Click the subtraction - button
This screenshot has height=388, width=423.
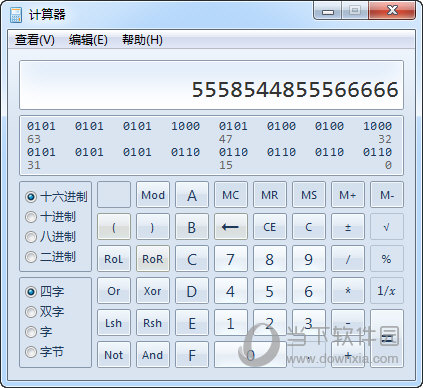click(348, 323)
